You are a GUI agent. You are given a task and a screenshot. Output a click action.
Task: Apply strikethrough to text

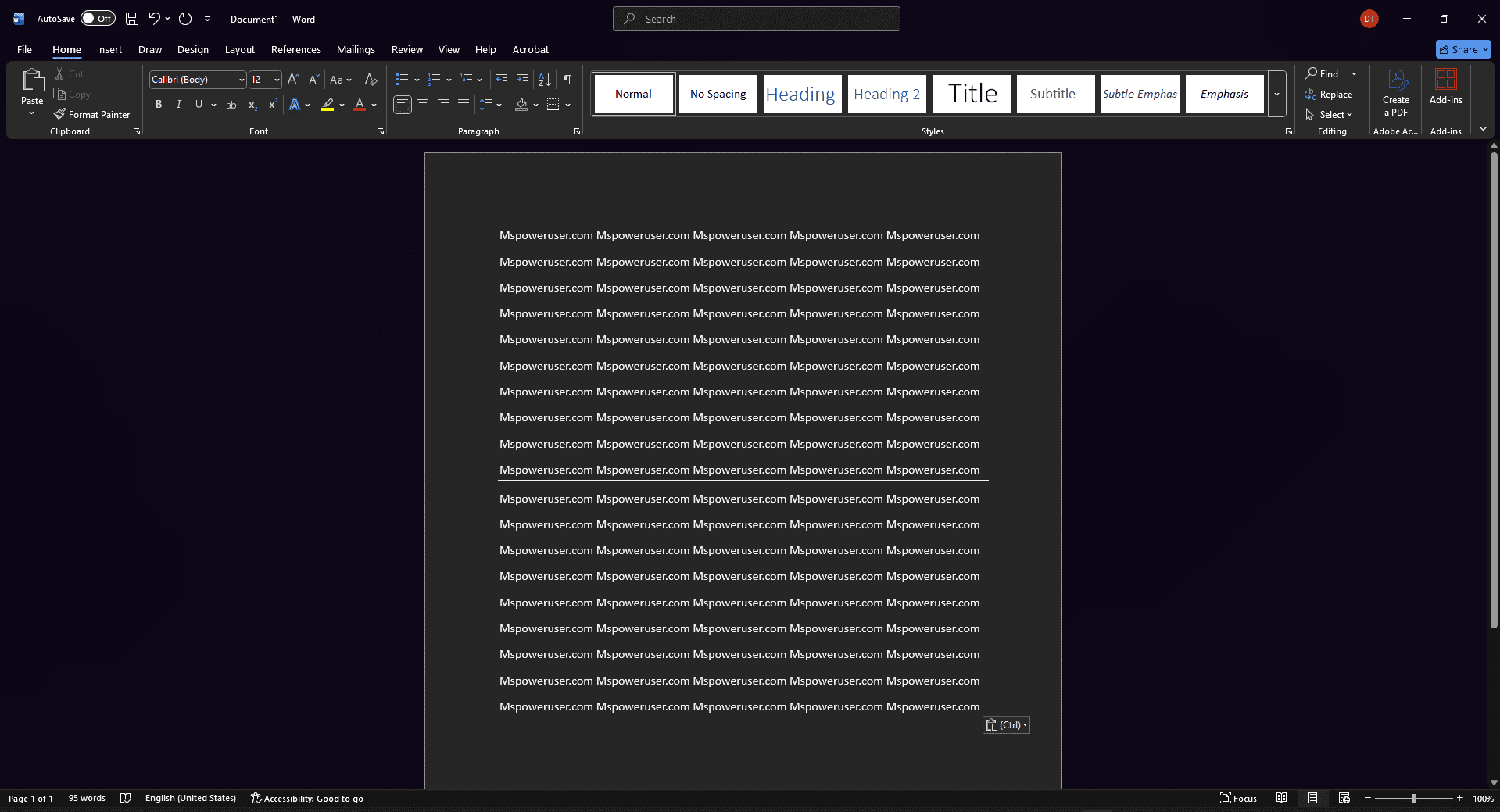231,104
